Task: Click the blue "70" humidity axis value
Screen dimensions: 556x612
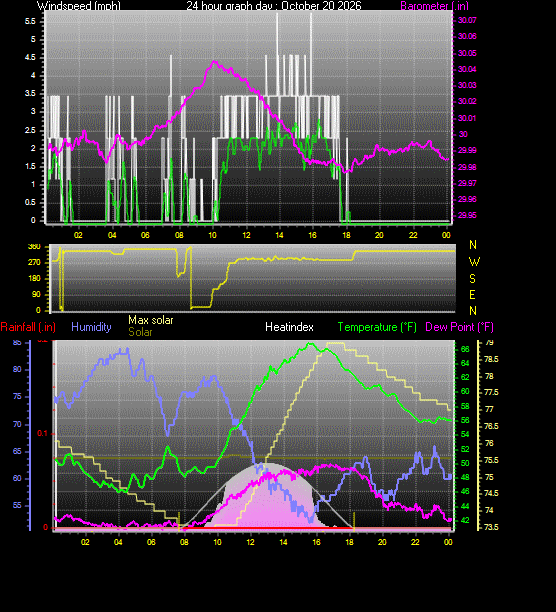Action: 17,424
